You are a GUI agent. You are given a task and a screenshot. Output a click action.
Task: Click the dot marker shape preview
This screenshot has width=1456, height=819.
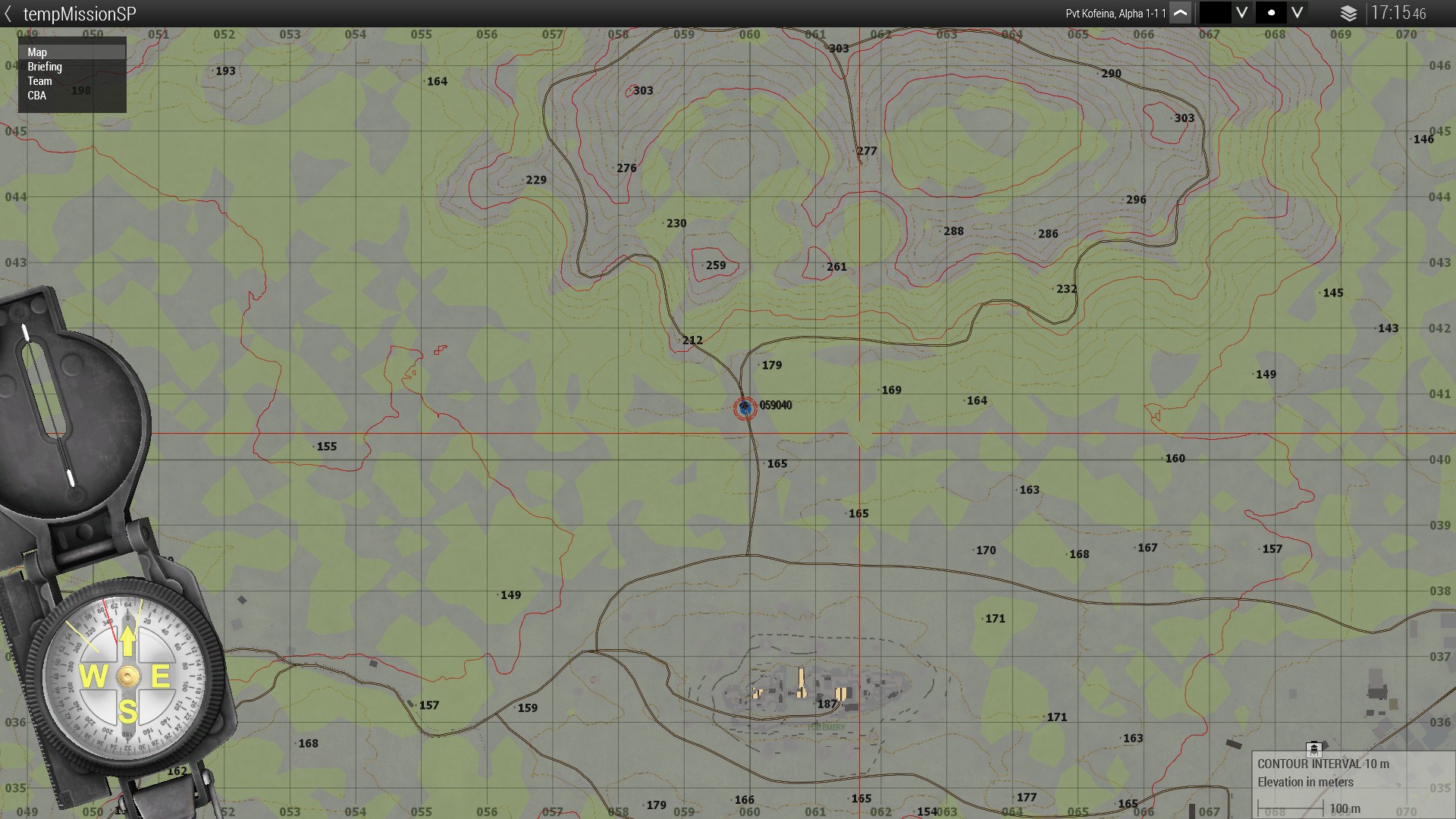(1271, 13)
